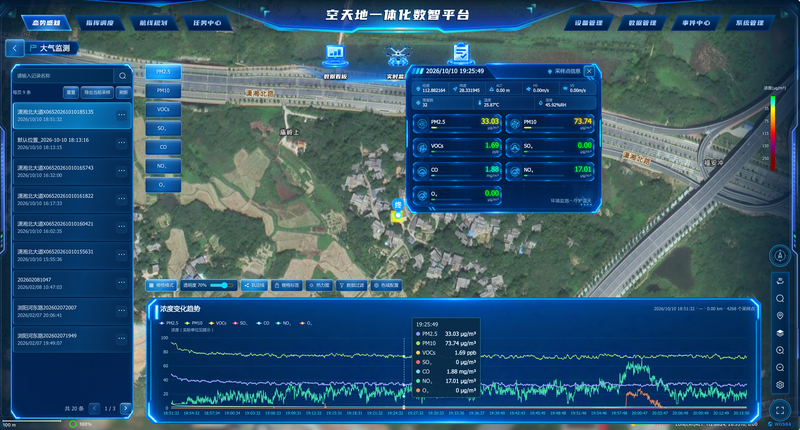The width and height of the screenshot is (800, 430).
Task: Click the NO₂ 17.01 reading card
Action: tap(551, 172)
